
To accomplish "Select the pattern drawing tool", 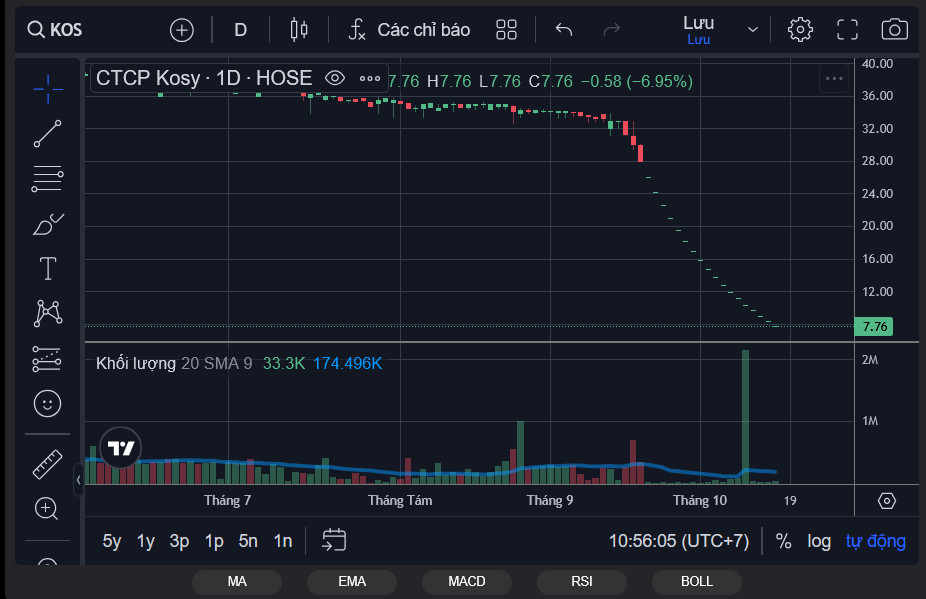I will [x=48, y=313].
